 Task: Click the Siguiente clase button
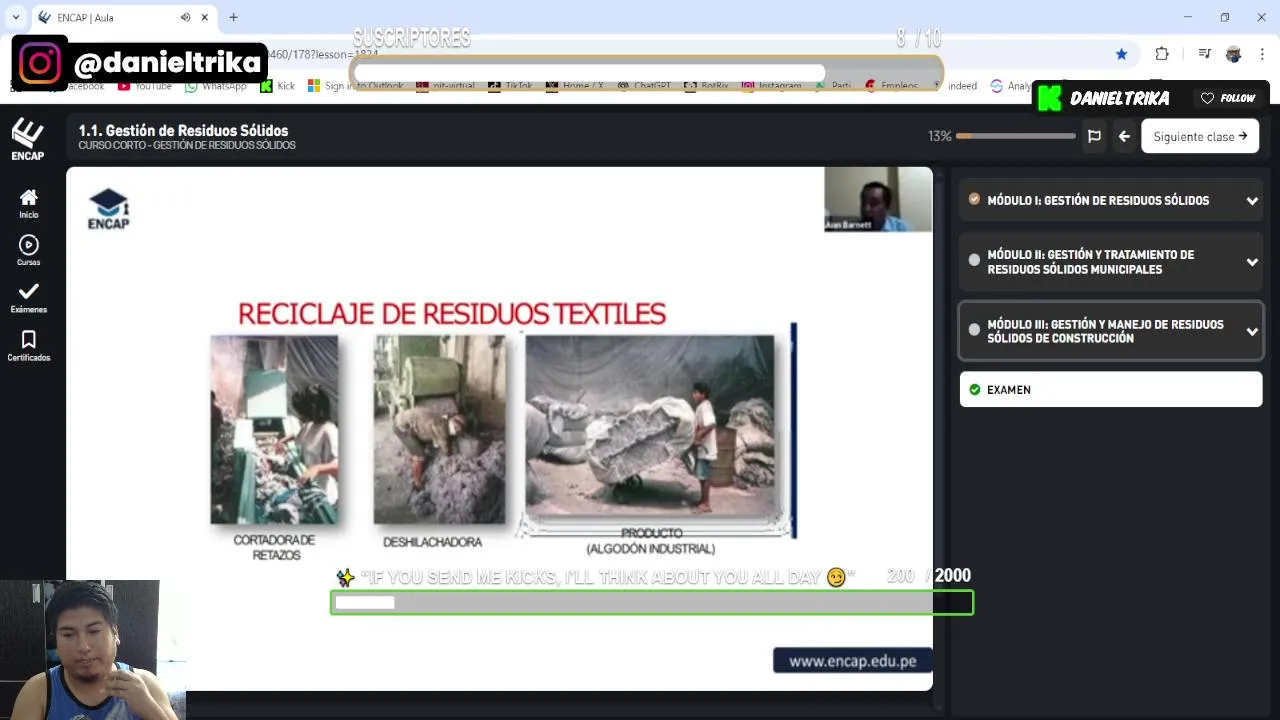1200,136
